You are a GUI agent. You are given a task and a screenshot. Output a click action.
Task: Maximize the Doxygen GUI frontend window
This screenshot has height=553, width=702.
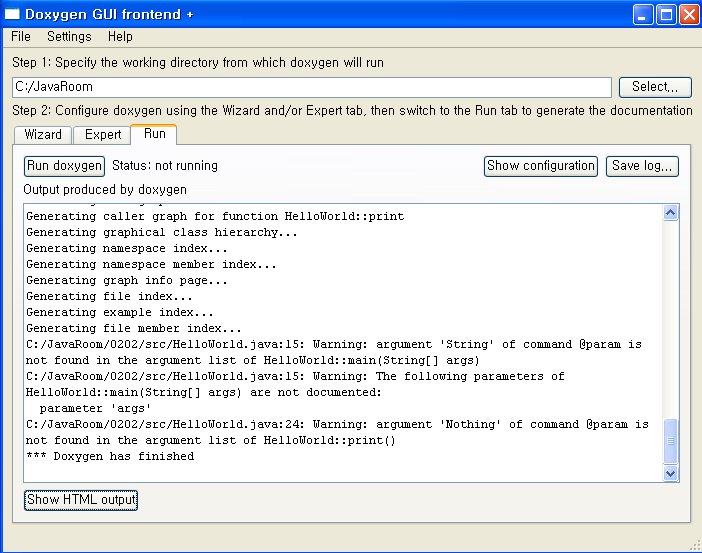pyautogui.click(x=666, y=15)
